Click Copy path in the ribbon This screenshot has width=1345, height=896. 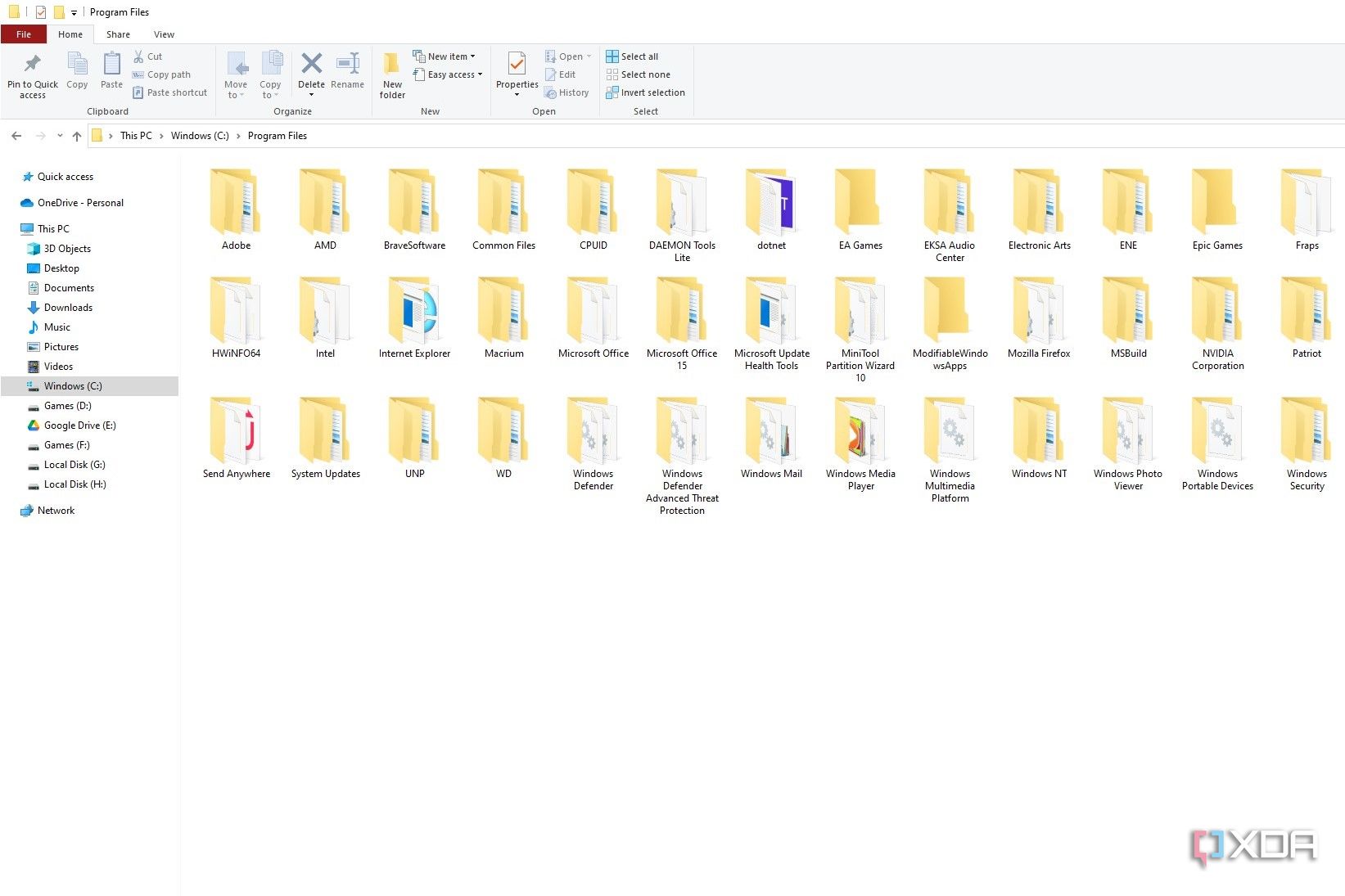pyautogui.click(x=162, y=74)
